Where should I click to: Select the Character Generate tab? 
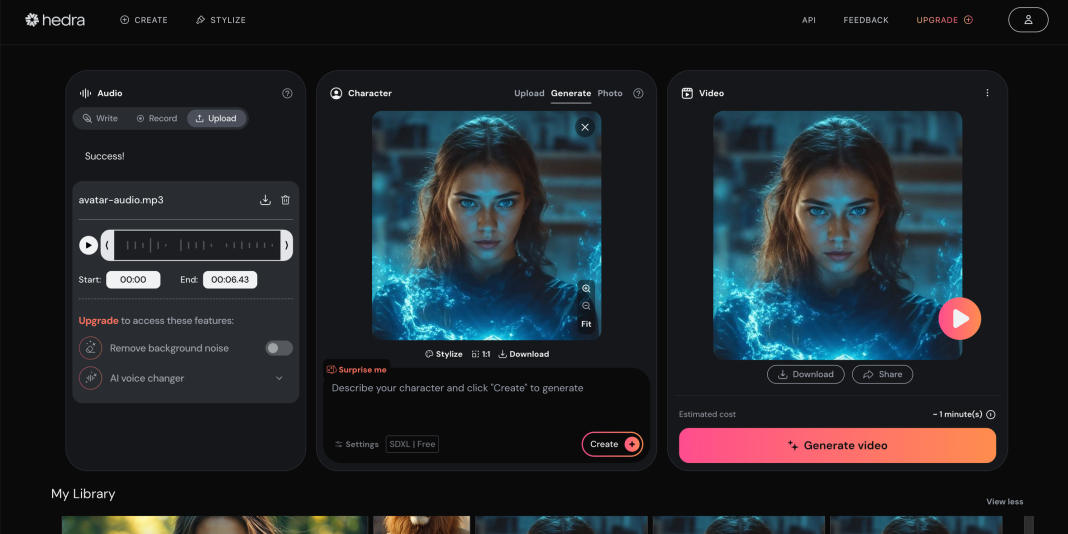pos(571,93)
